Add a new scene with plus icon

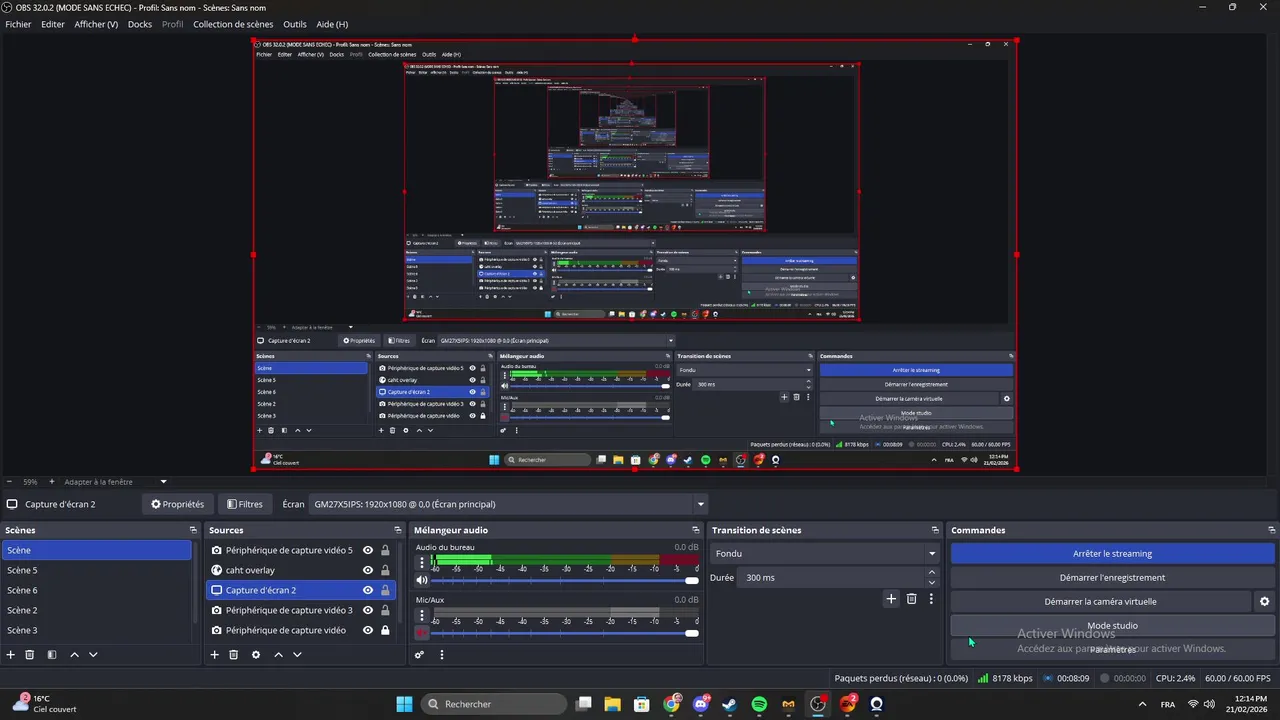(11, 655)
